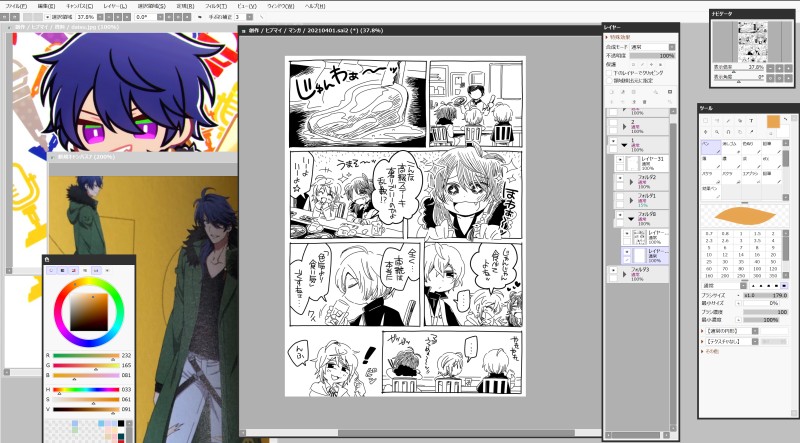This screenshot has width=800, height=443.
Task: Select the zoom magnifier tool
Action: (x=717, y=132)
